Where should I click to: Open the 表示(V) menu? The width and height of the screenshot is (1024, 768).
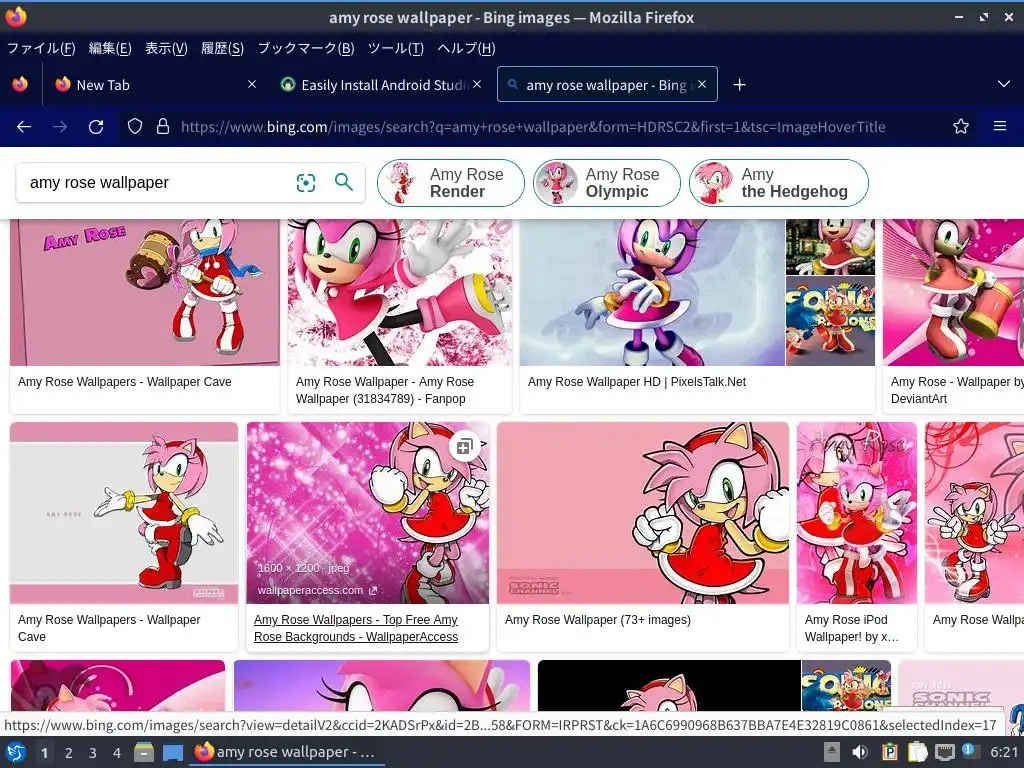pyautogui.click(x=166, y=48)
